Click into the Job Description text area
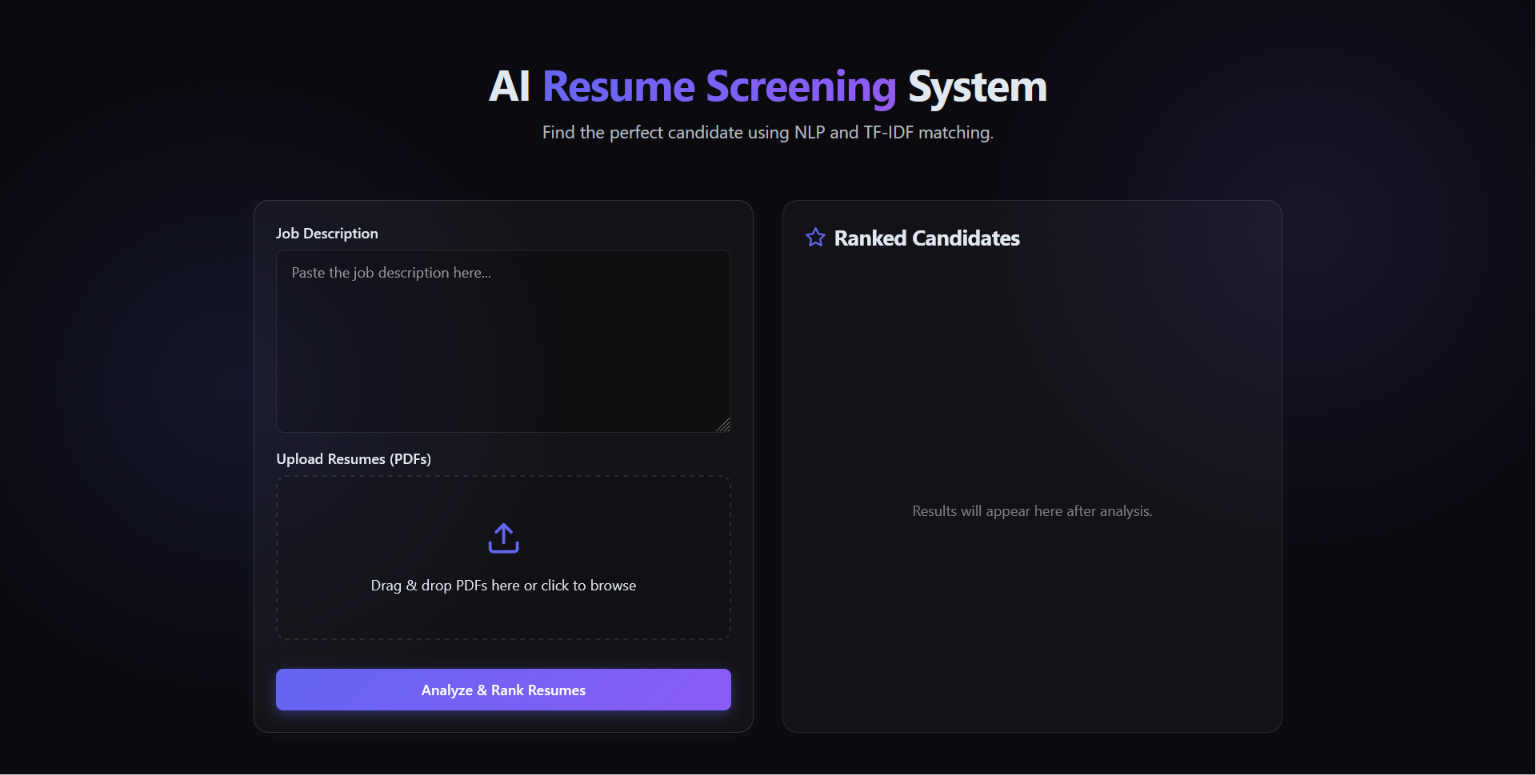Image resolution: width=1536 pixels, height=775 pixels. tap(503, 341)
